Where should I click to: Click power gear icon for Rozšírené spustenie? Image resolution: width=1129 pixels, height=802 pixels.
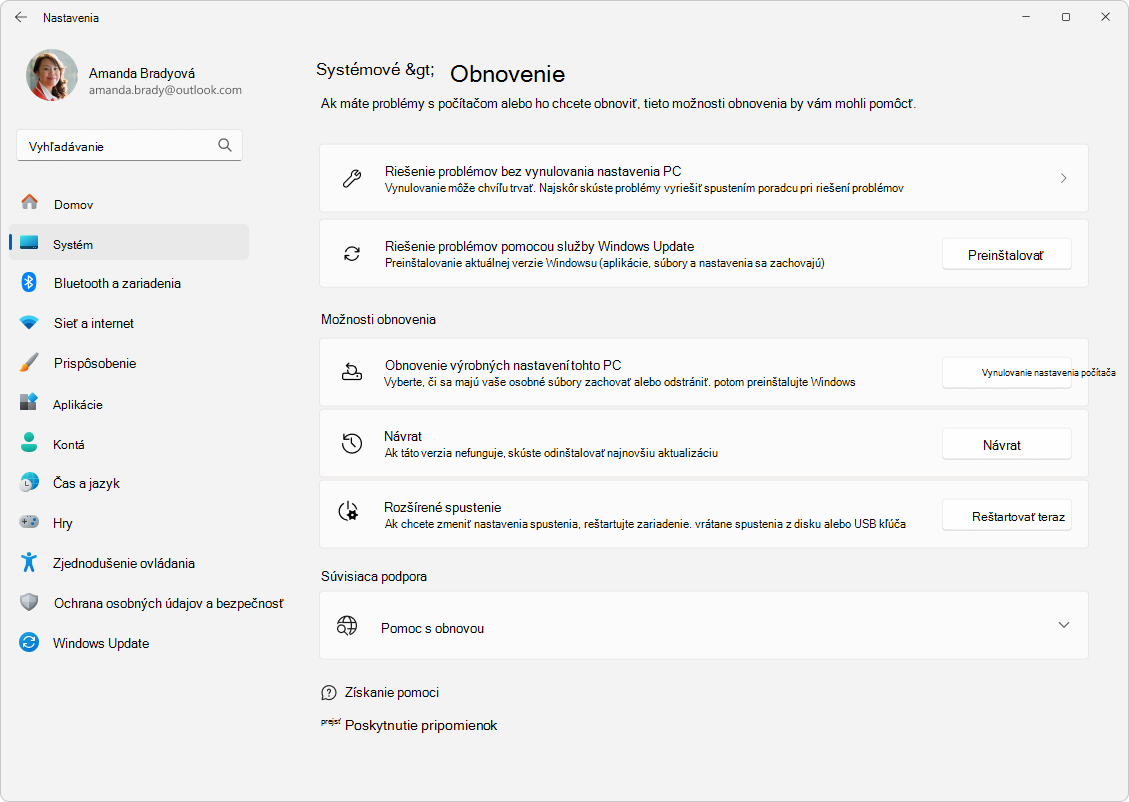click(x=348, y=511)
